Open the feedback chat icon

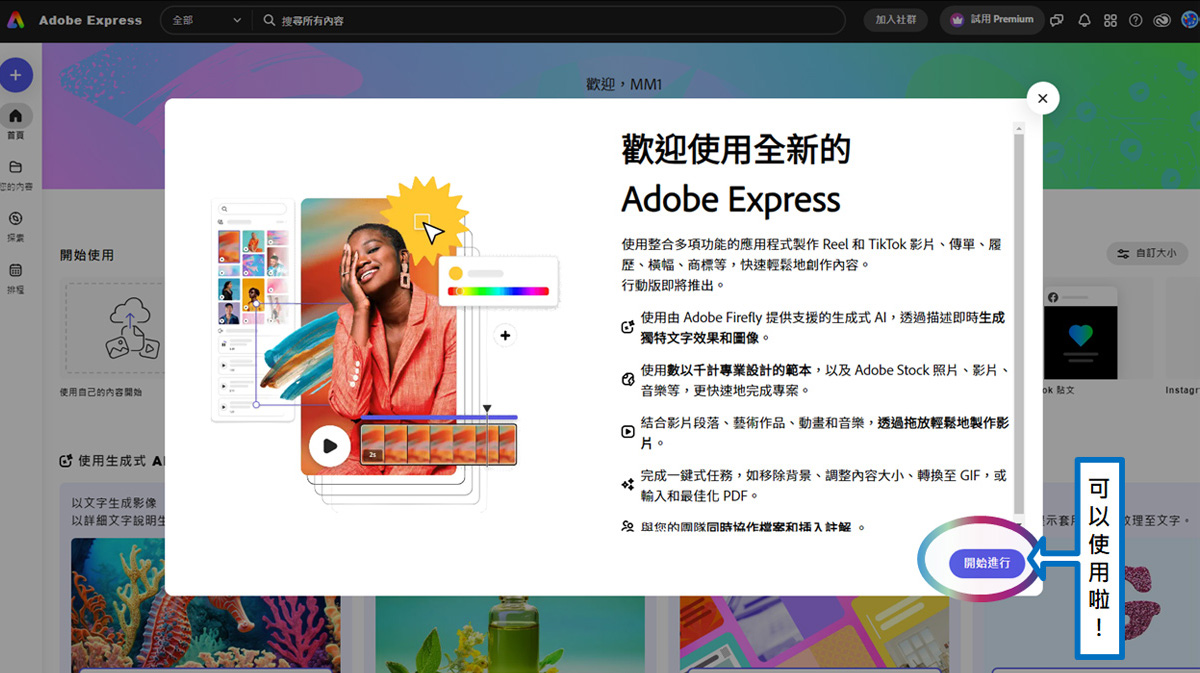1057,20
